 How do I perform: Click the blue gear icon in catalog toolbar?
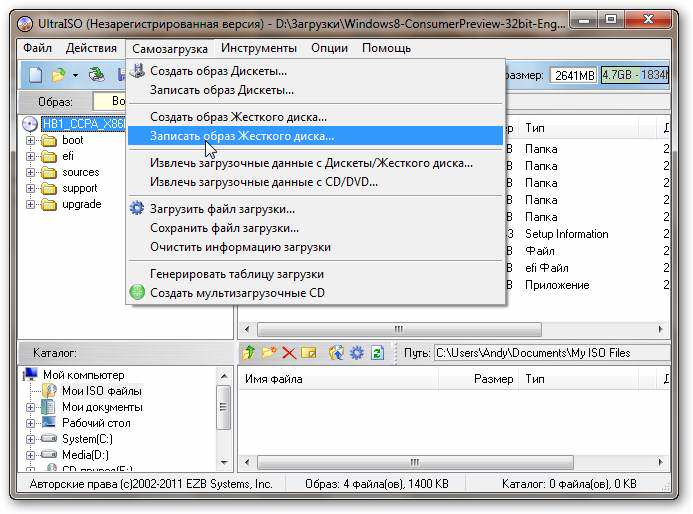tap(356, 353)
